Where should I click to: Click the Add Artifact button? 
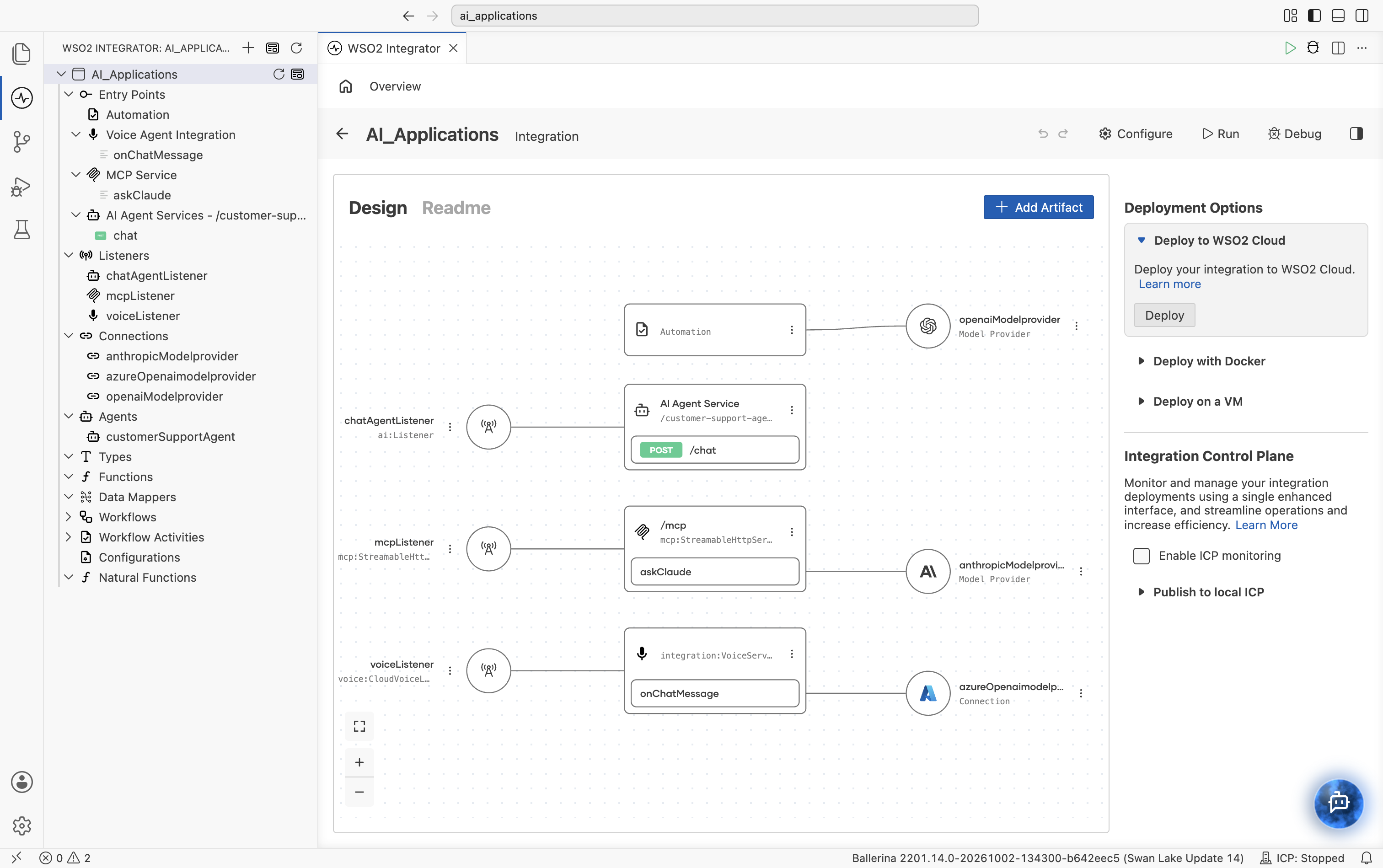tap(1038, 207)
